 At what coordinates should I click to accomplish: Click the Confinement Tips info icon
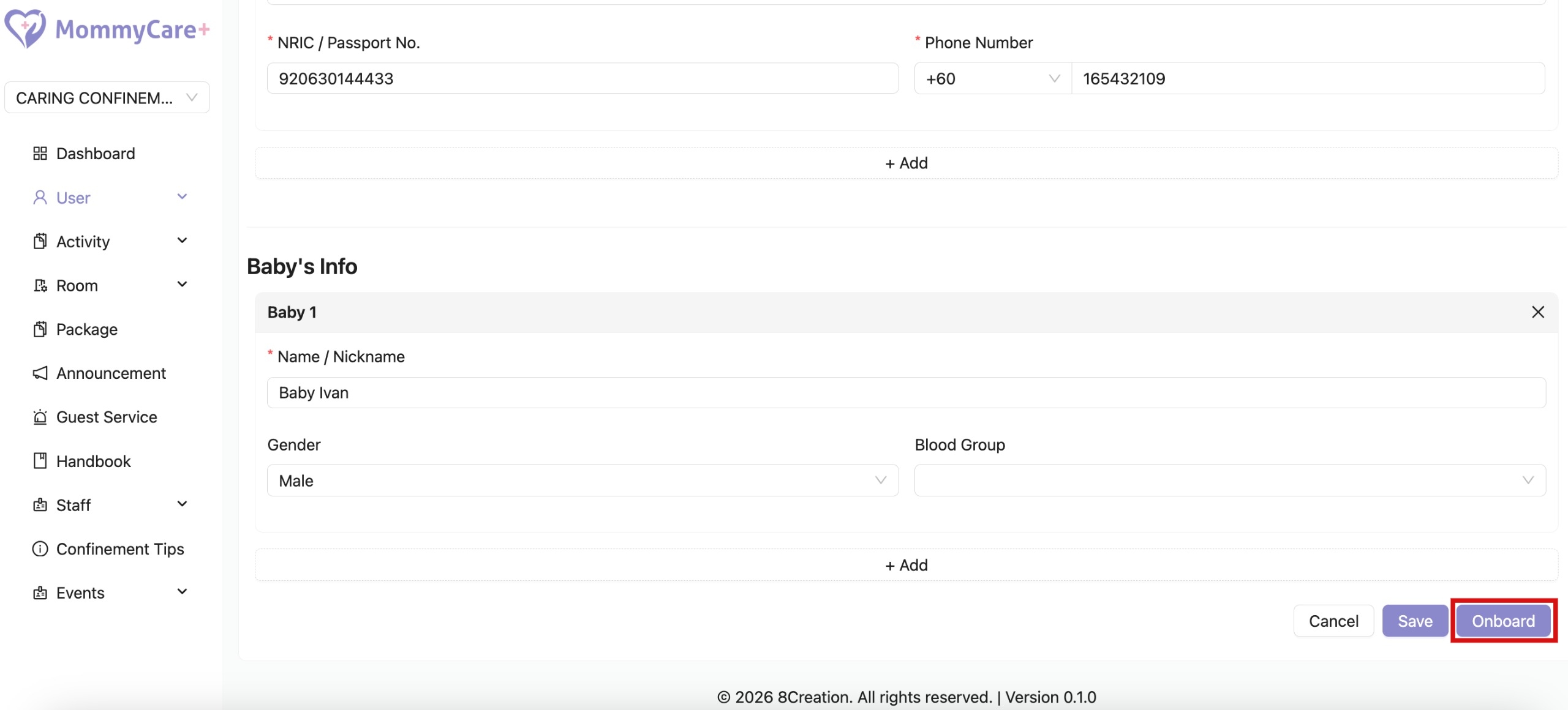point(40,549)
